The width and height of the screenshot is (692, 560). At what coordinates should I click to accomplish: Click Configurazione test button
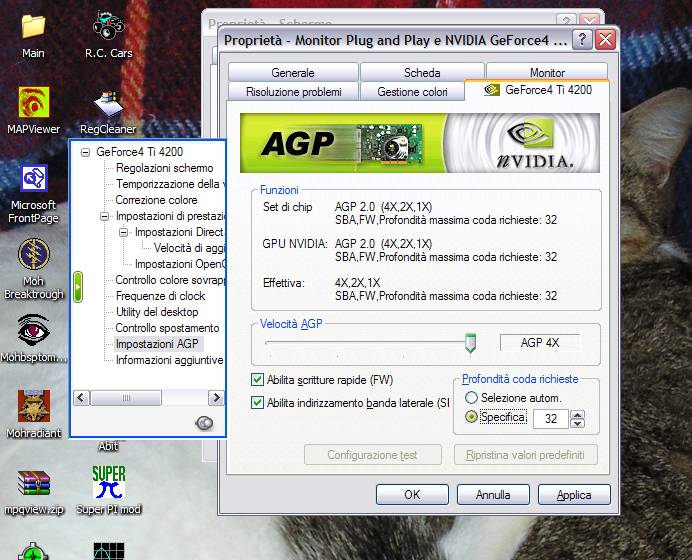pos(372,455)
